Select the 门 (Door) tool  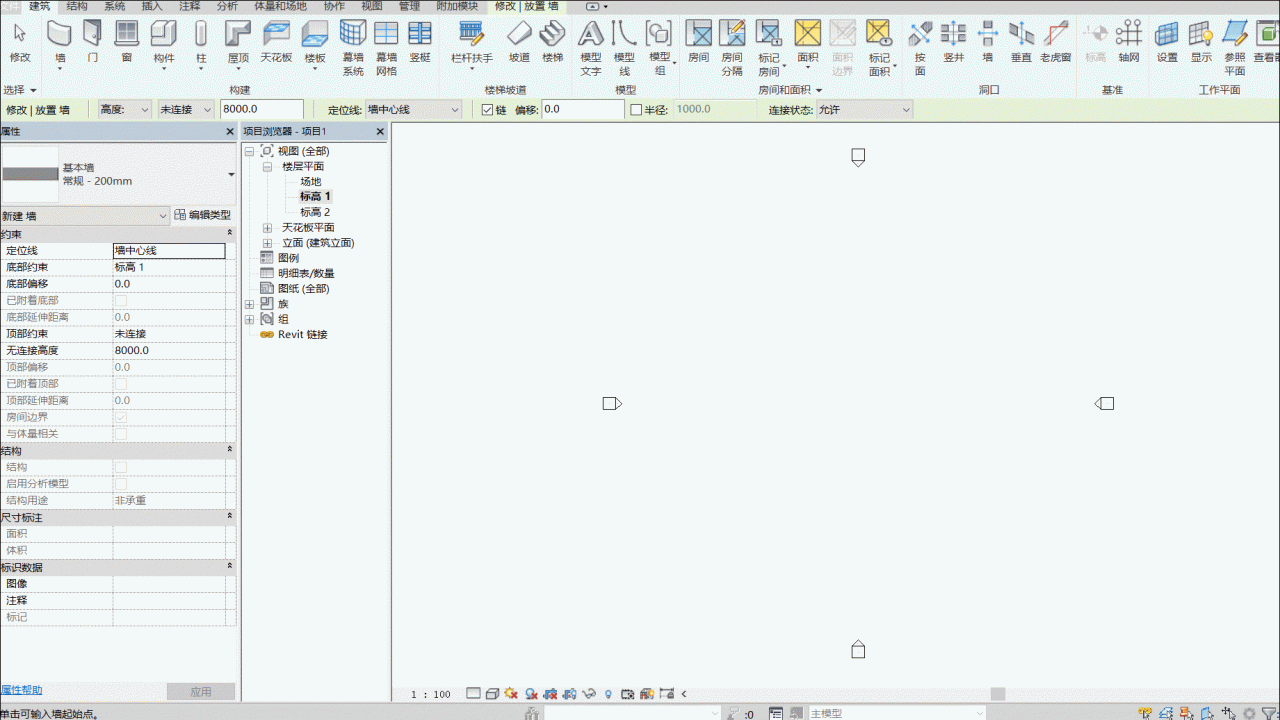tap(93, 42)
